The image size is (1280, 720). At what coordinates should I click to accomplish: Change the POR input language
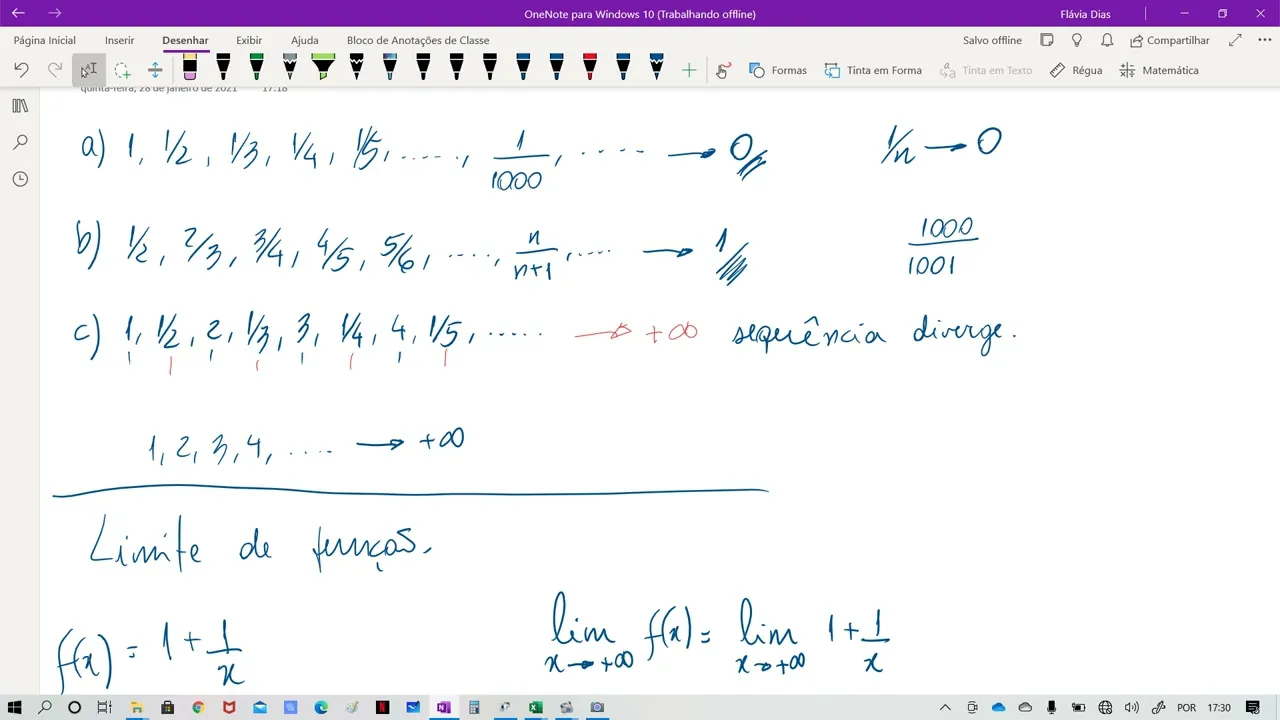point(1186,708)
